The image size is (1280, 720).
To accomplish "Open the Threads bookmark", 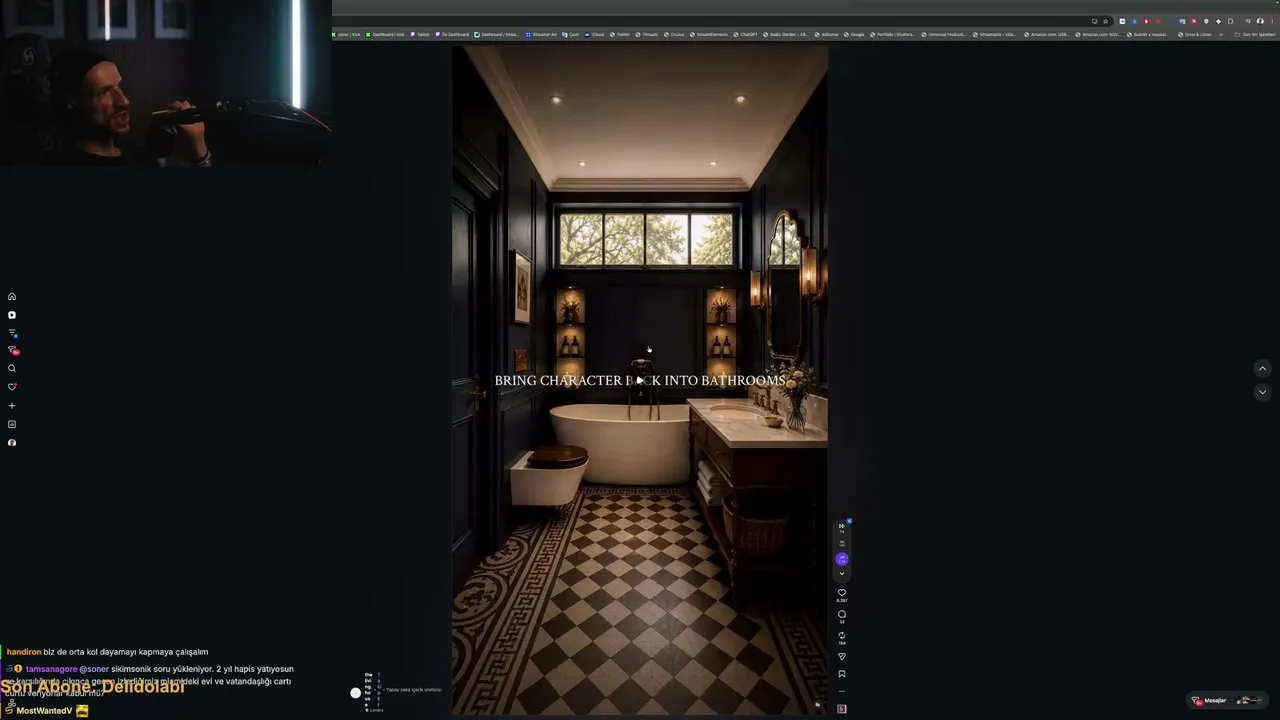I will pos(647,34).
